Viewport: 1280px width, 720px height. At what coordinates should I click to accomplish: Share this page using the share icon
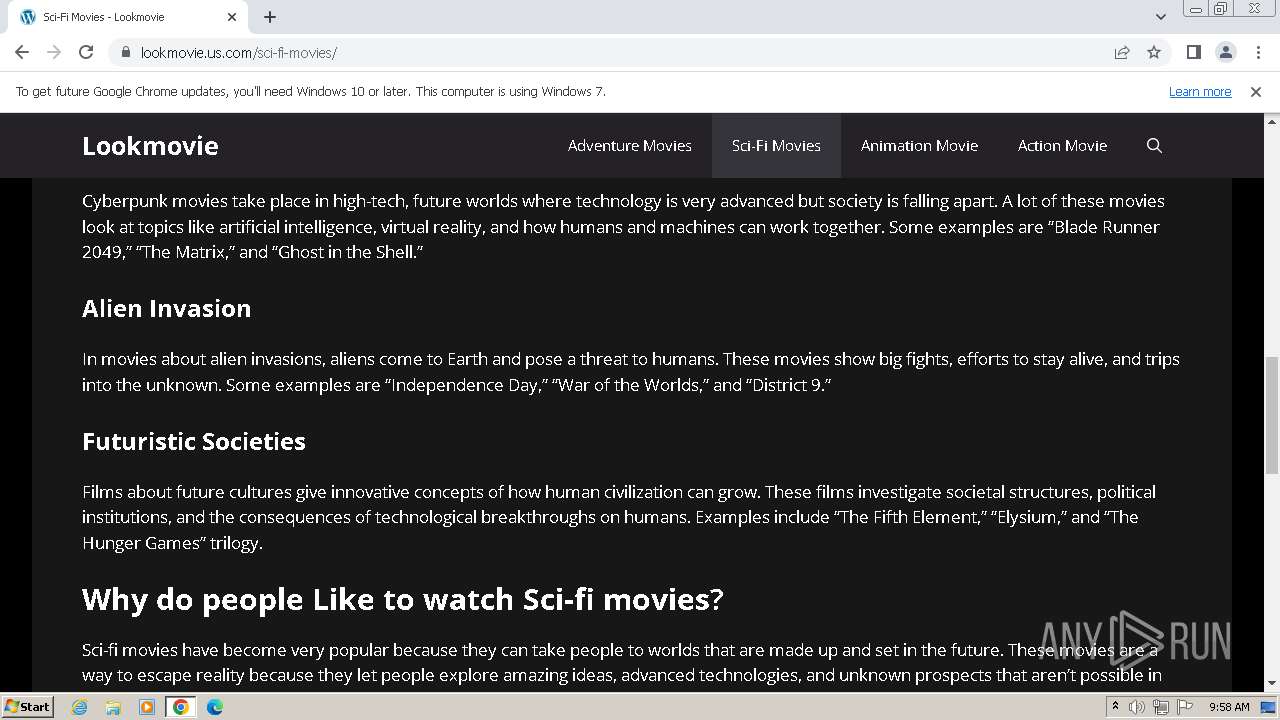(1122, 52)
